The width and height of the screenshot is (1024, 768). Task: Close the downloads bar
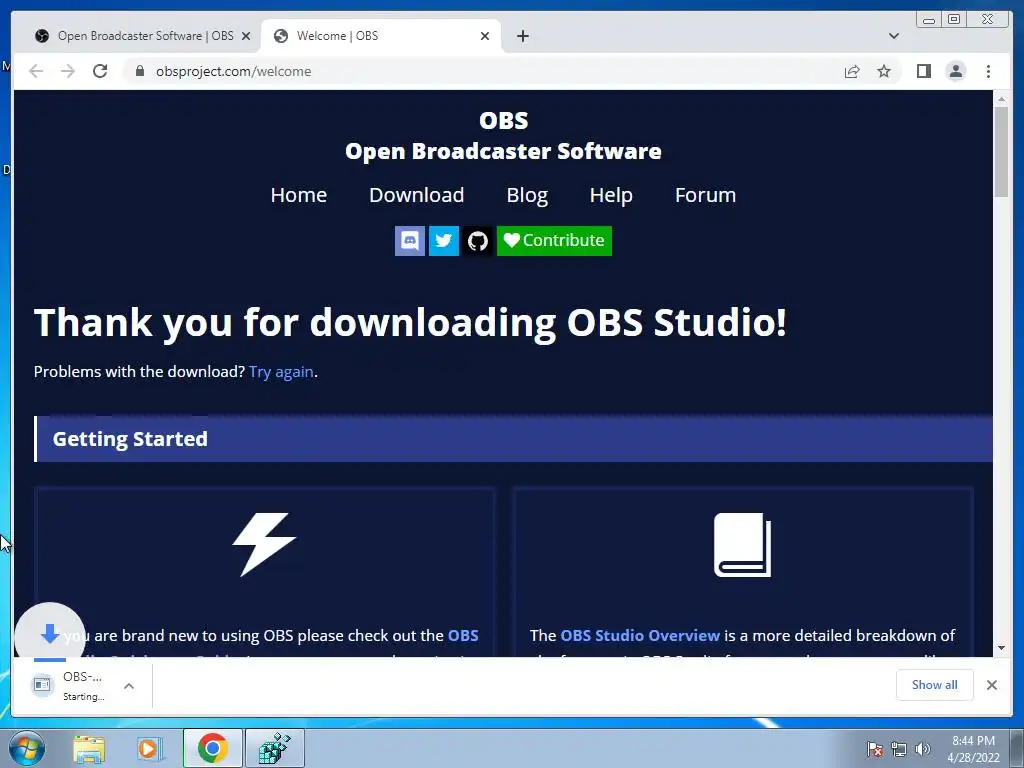pos(991,684)
